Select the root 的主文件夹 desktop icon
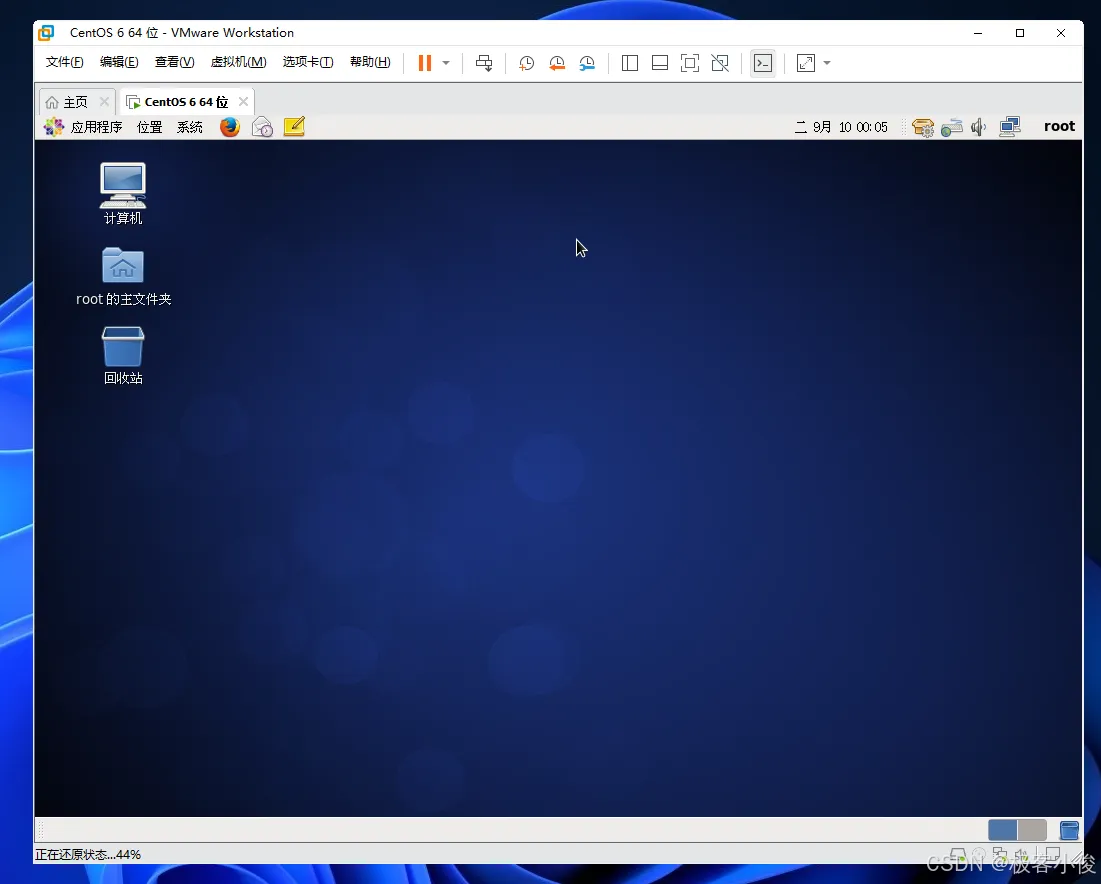 [x=124, y=277]
